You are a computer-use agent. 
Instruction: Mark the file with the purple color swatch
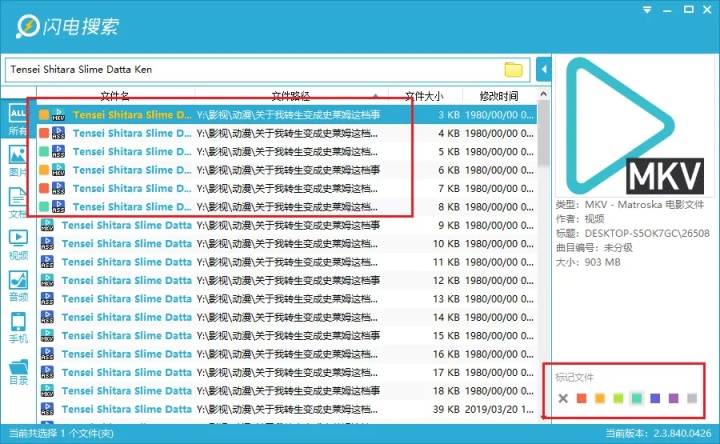point(674,398)
